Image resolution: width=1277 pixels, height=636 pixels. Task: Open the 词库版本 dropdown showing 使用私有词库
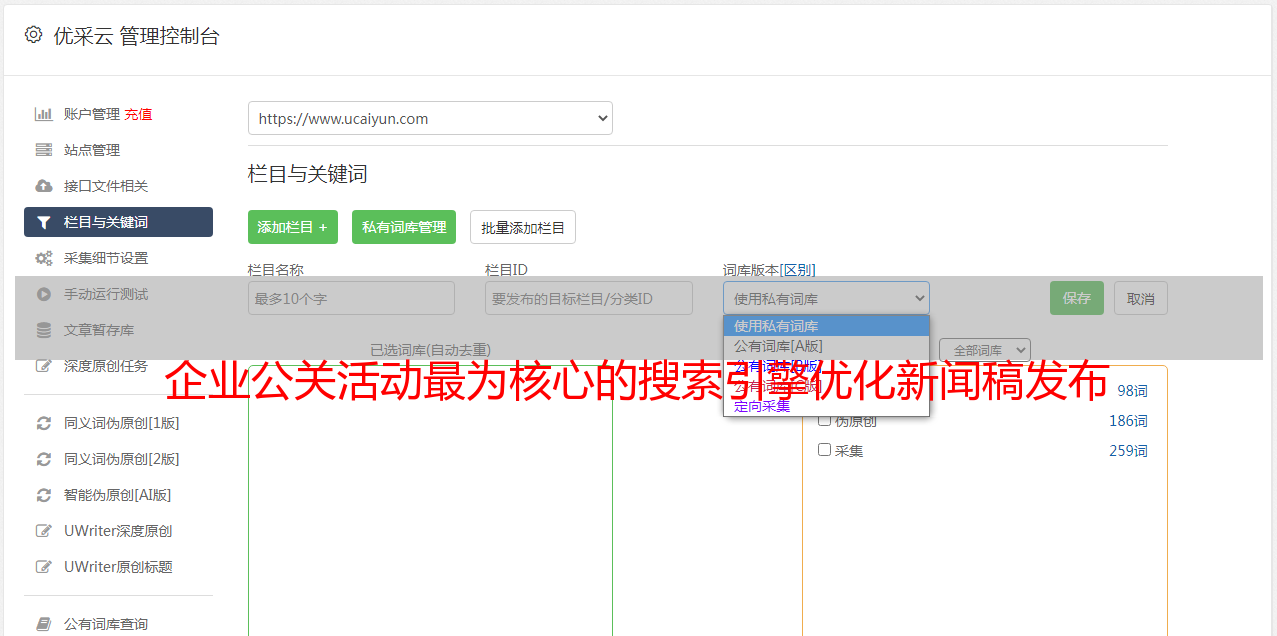click(826, 298)
